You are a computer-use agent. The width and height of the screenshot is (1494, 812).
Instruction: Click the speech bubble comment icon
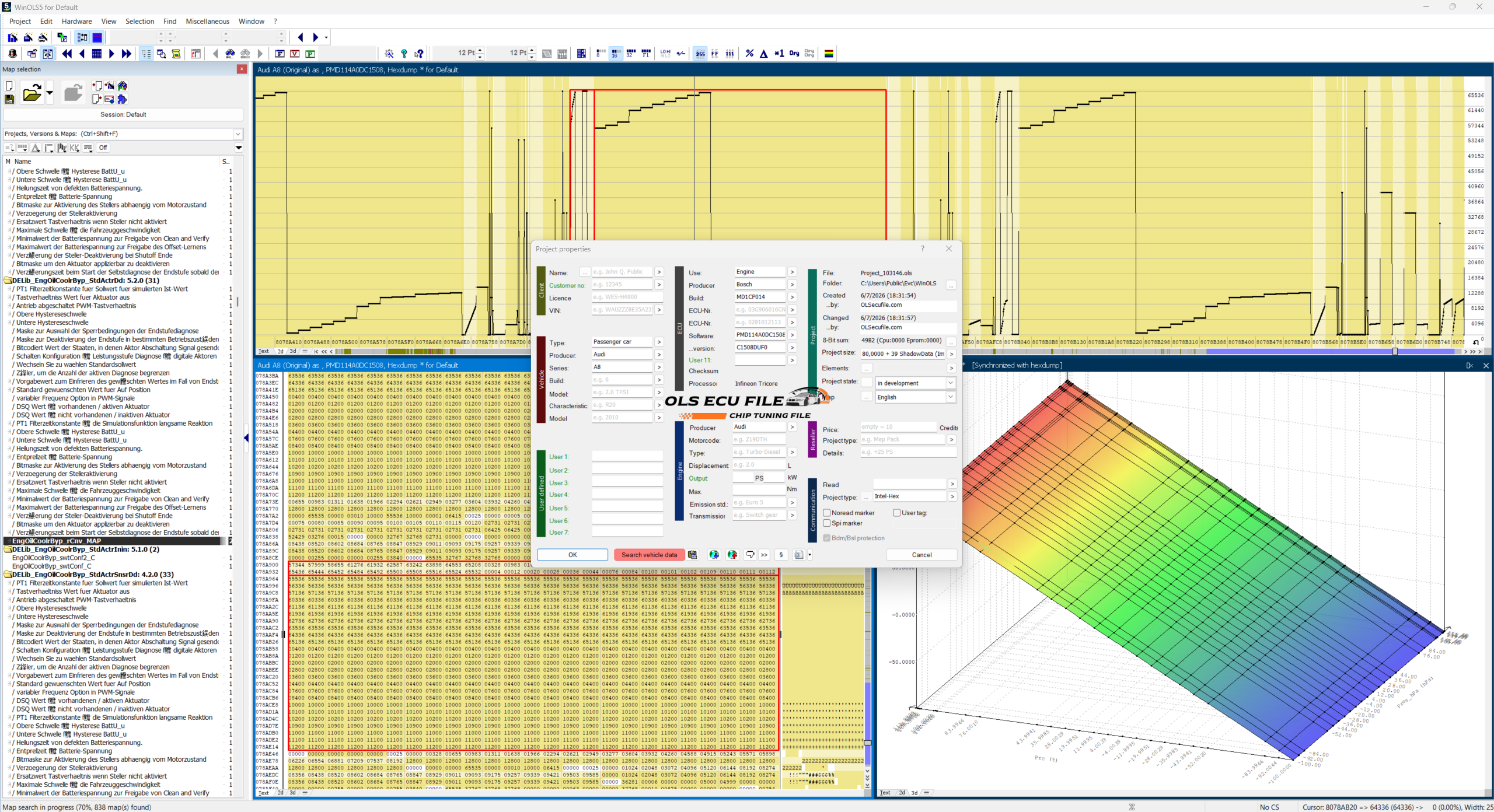pos(750,555)
